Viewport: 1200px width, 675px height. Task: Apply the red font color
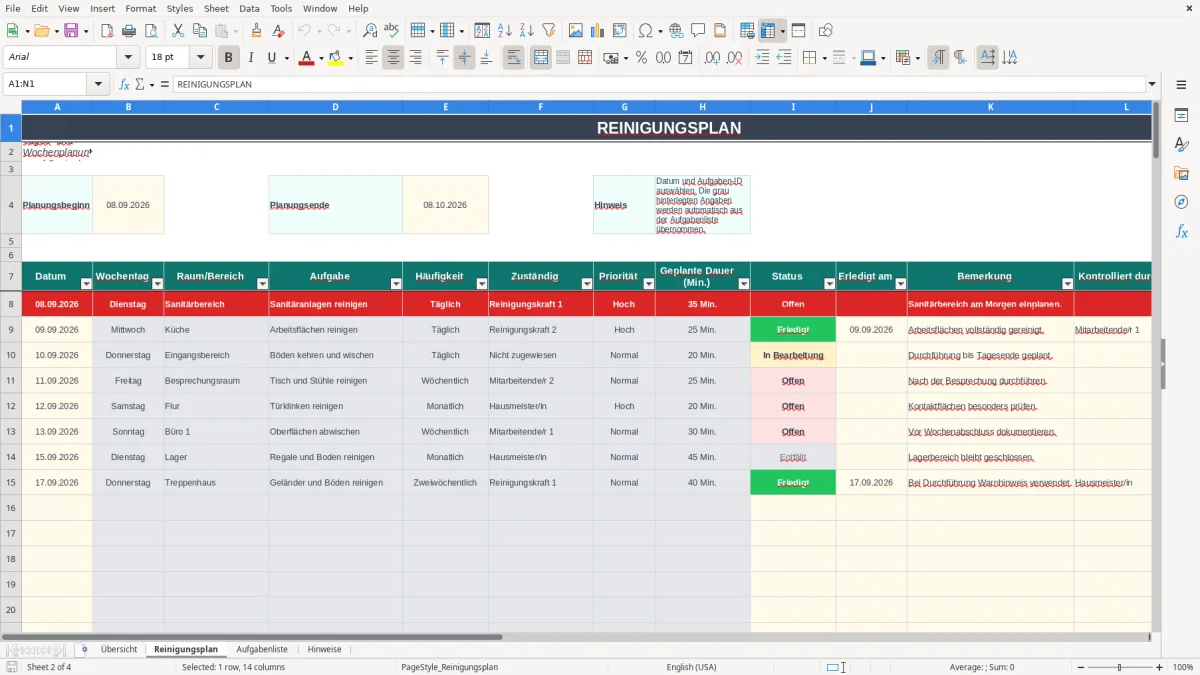[x=306, y=58]
